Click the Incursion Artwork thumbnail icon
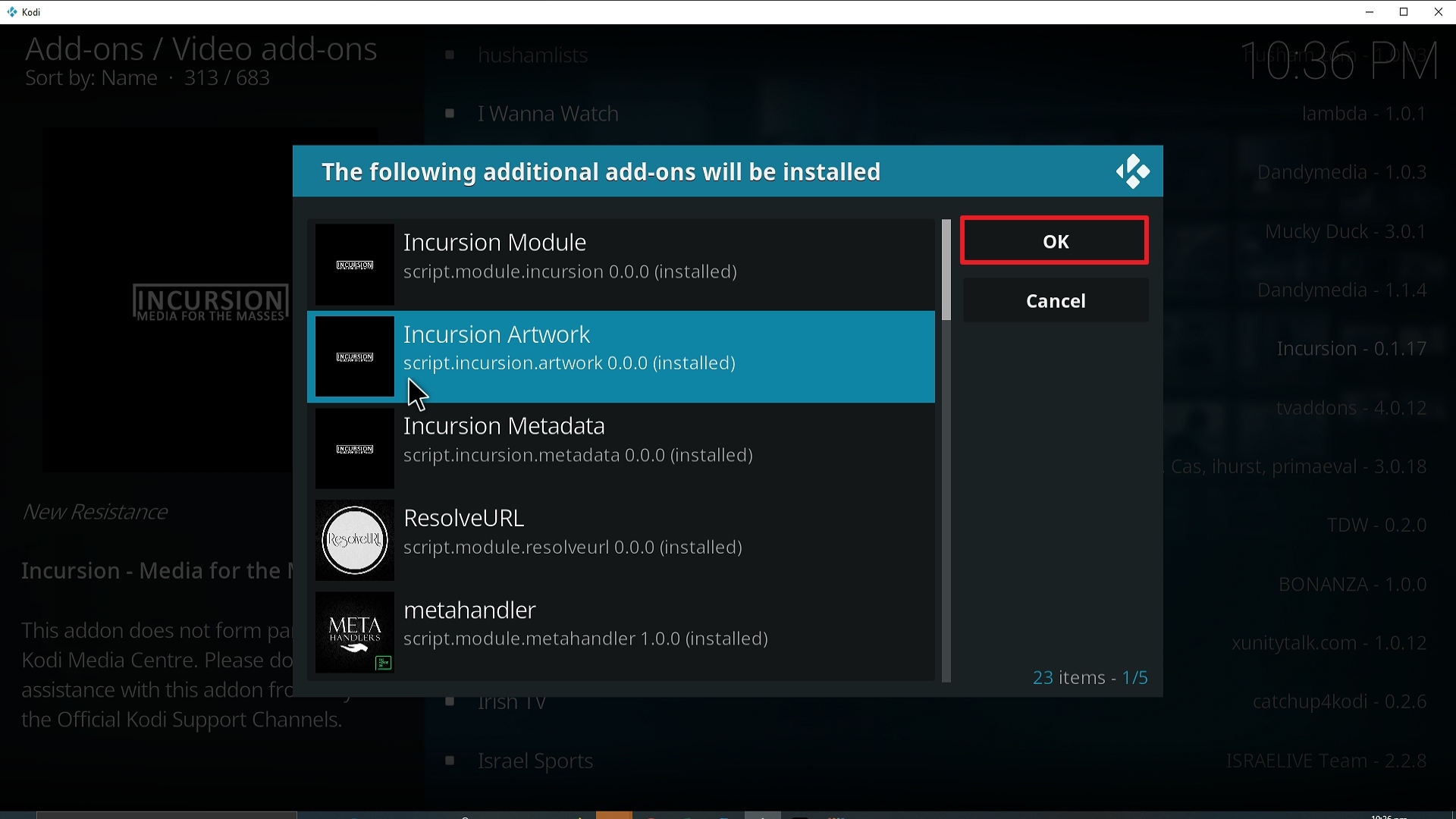This screenshot has height=819, width=1456. pos(354,356)
